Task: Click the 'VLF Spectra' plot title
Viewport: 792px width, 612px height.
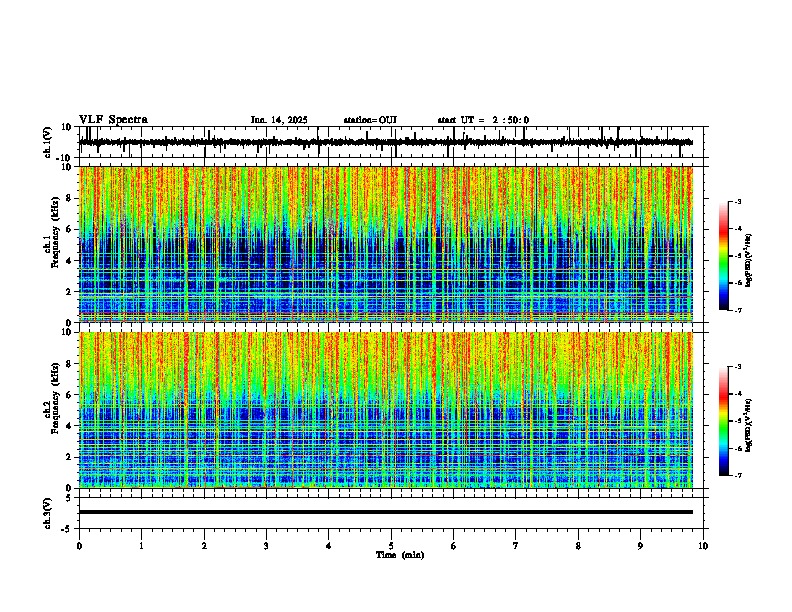Action: point(113,120)
